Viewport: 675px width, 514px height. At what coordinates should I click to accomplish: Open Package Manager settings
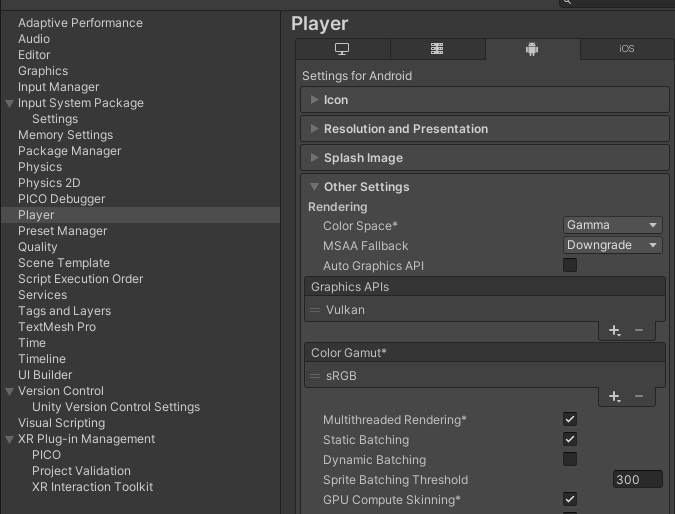pos(69,151)
